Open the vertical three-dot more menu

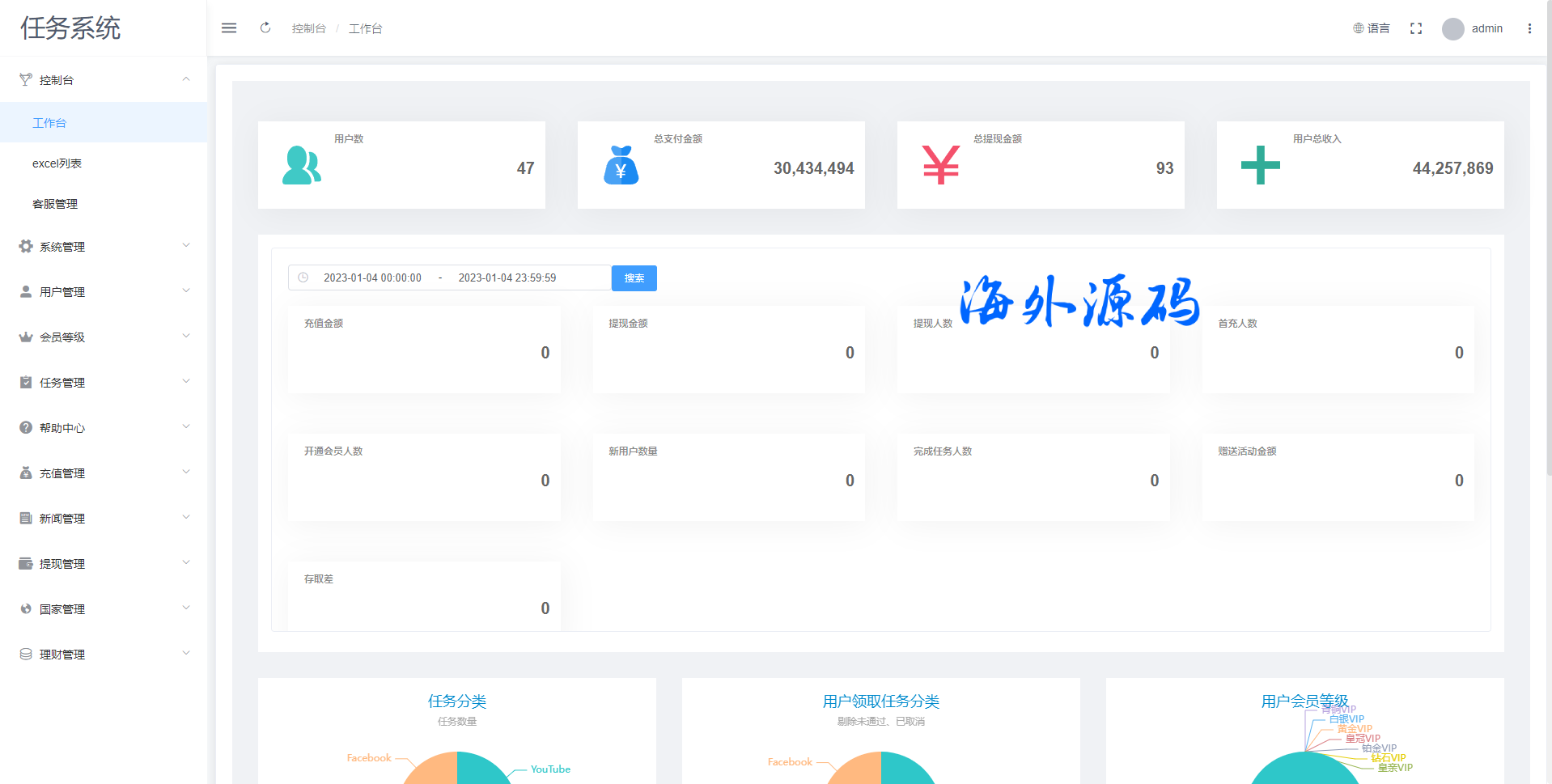(1529, 28)
